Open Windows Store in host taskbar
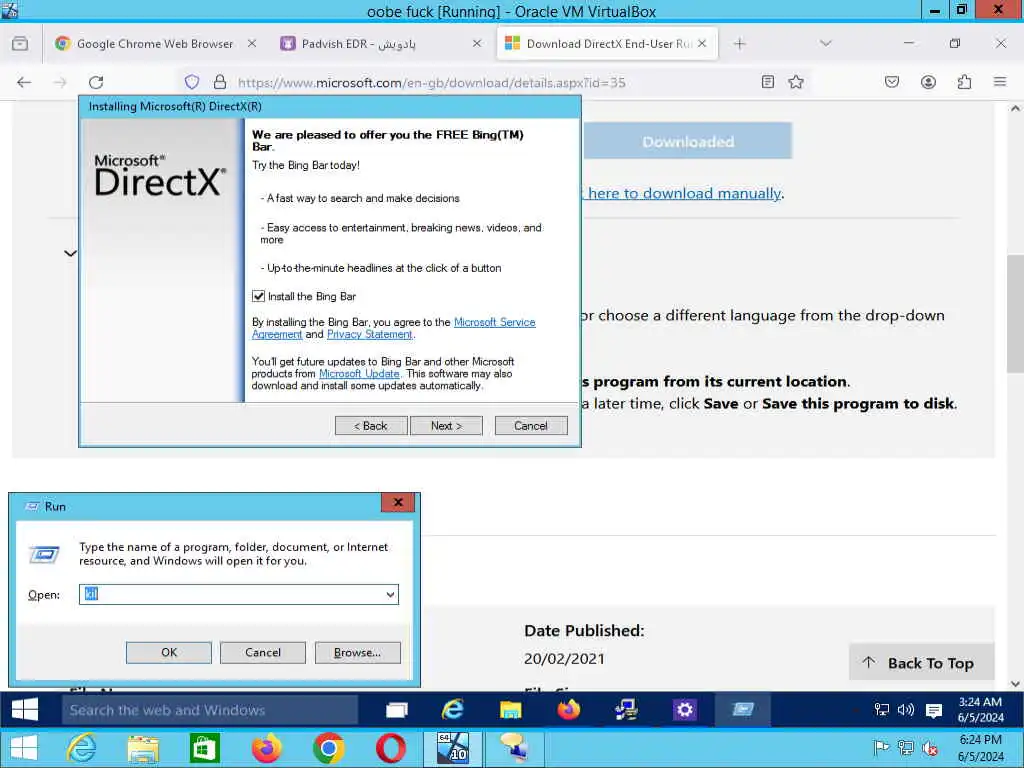The image size is (1024, 768). (x=204, y=748)
